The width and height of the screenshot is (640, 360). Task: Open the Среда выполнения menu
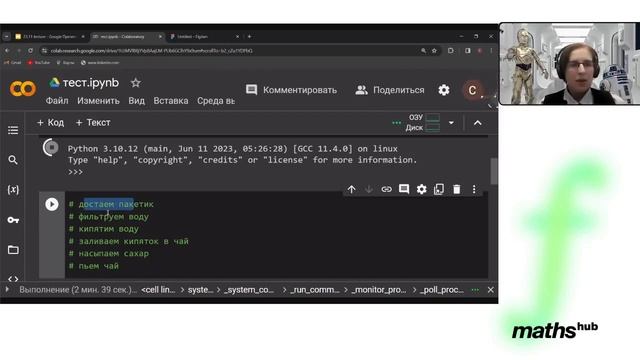[x=216, y=101]
